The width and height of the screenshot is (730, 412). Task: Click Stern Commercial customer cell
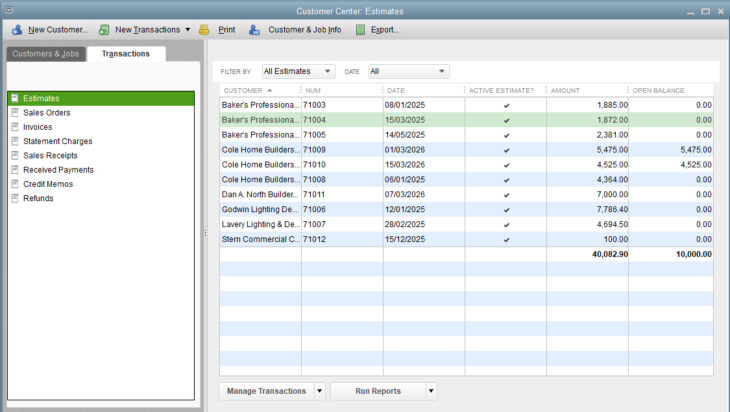point(260,239)
